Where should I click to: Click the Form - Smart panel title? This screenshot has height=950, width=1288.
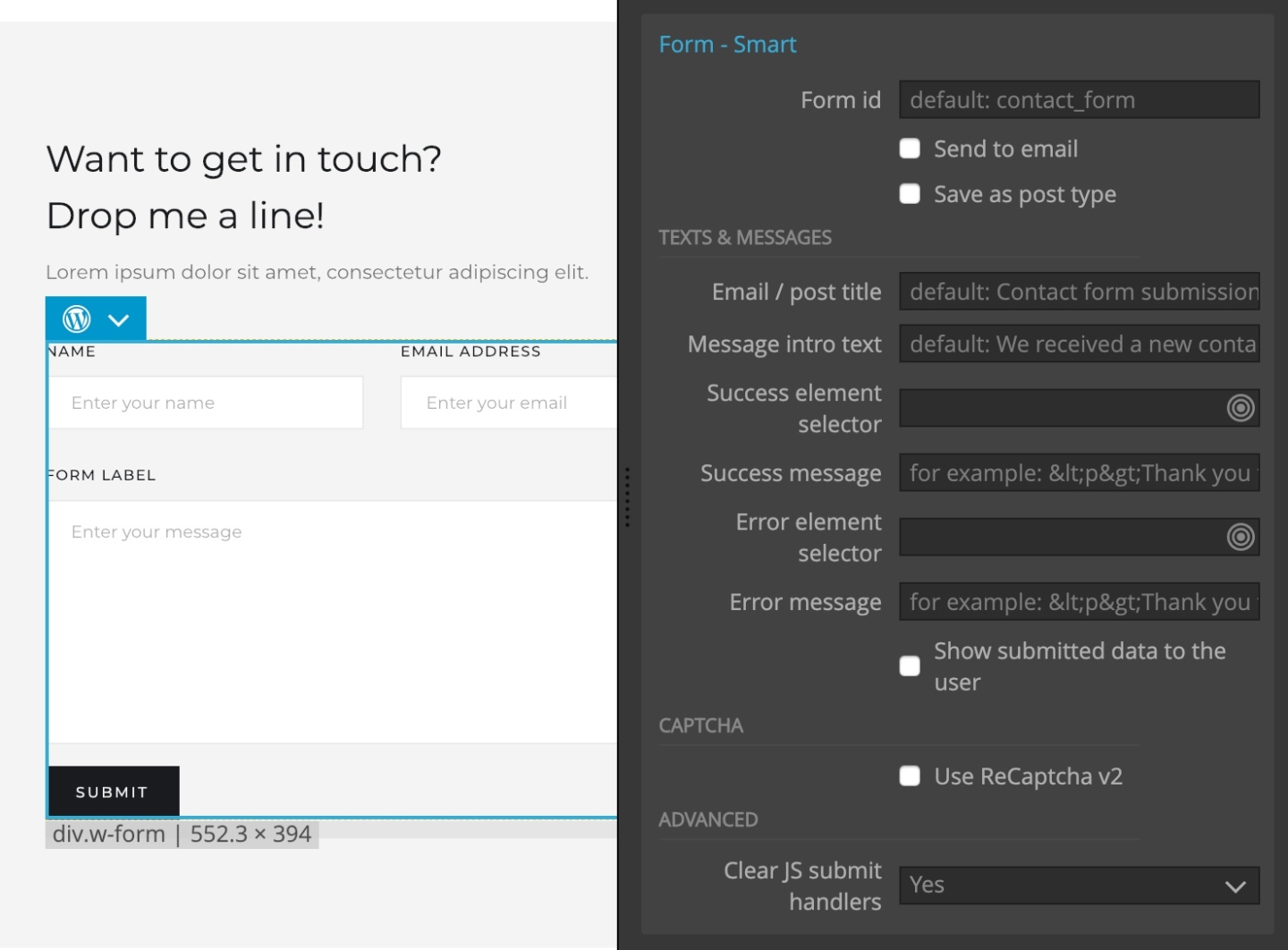click(x=727, y=44)
